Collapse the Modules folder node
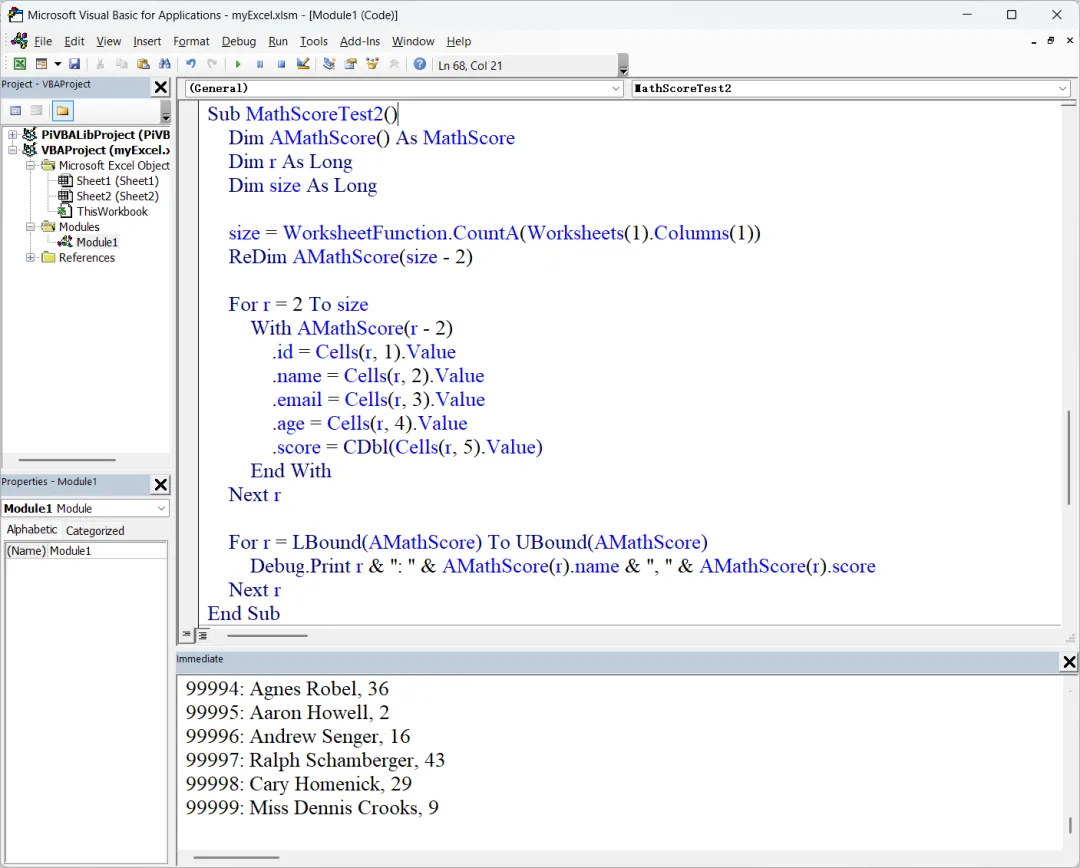Viewport: 1080px width, 868px height. tap(30, 227)
